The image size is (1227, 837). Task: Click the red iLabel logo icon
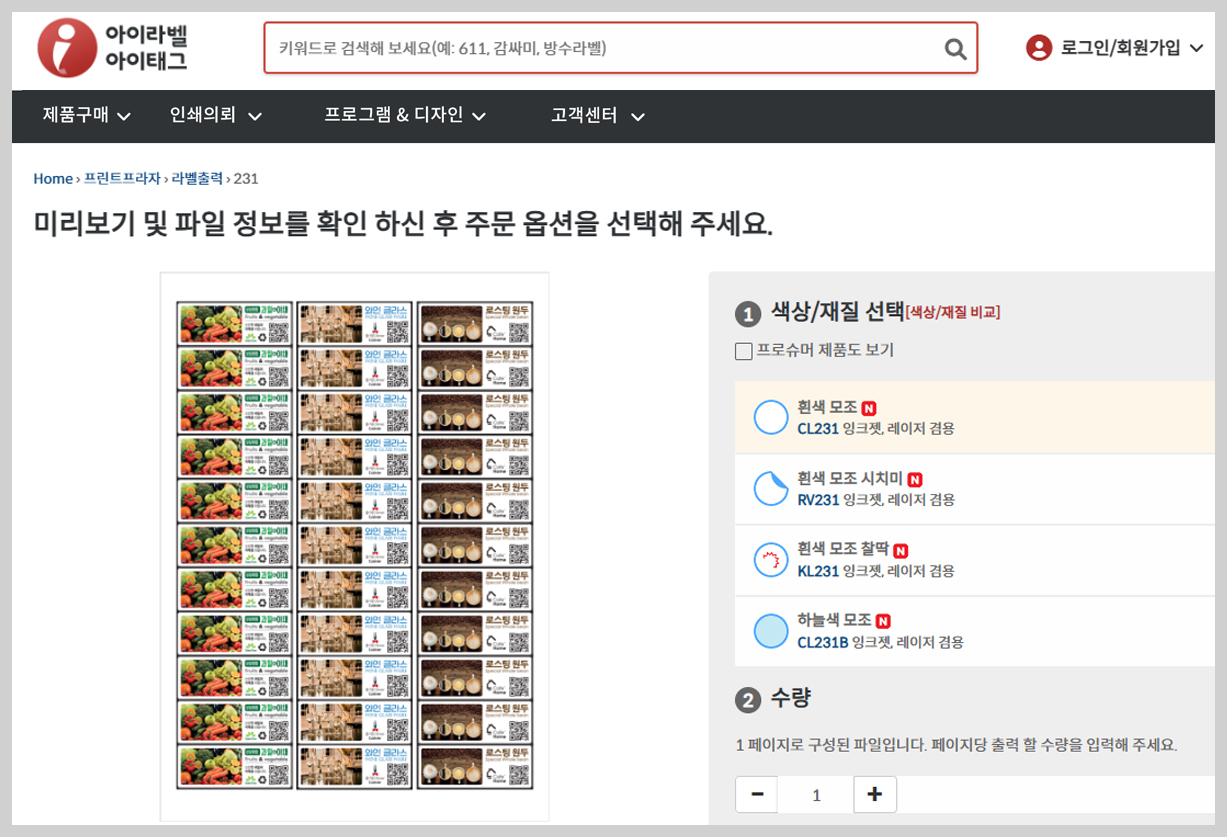pyautogui.click(x=67, y=48)
